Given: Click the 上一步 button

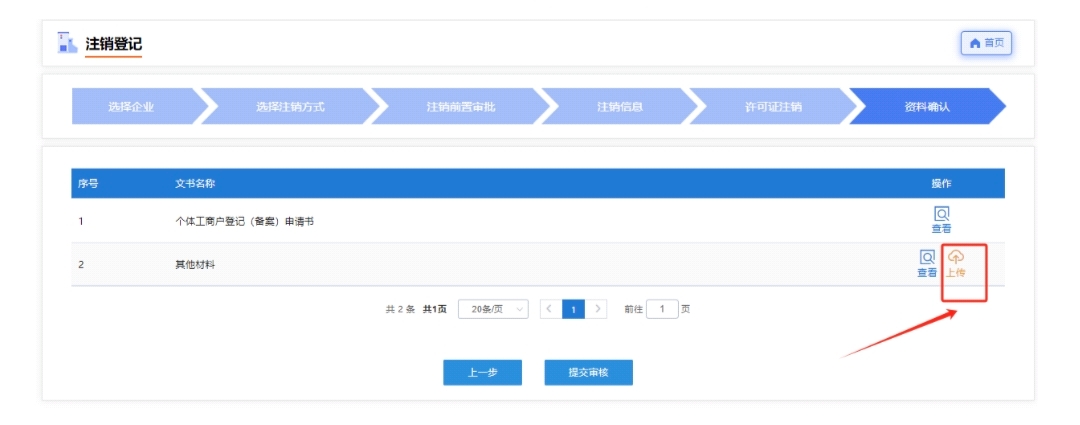Looking at the screenshot, I should click(483, 372).
